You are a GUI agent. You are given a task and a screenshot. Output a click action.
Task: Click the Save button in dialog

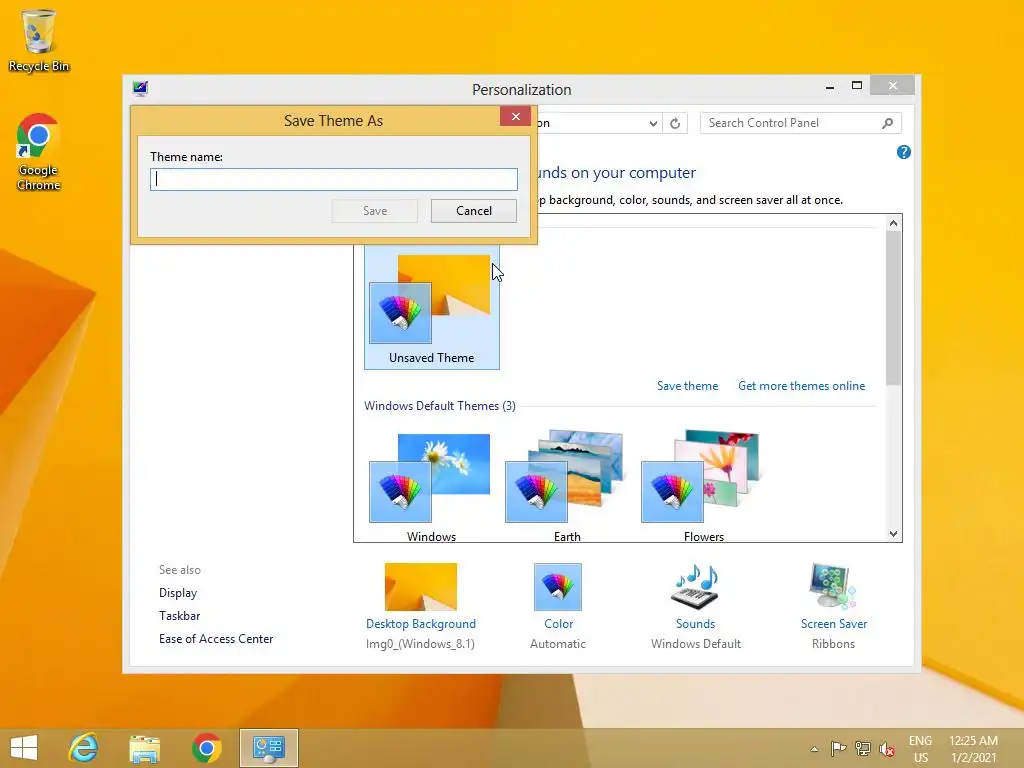point(375,211)
